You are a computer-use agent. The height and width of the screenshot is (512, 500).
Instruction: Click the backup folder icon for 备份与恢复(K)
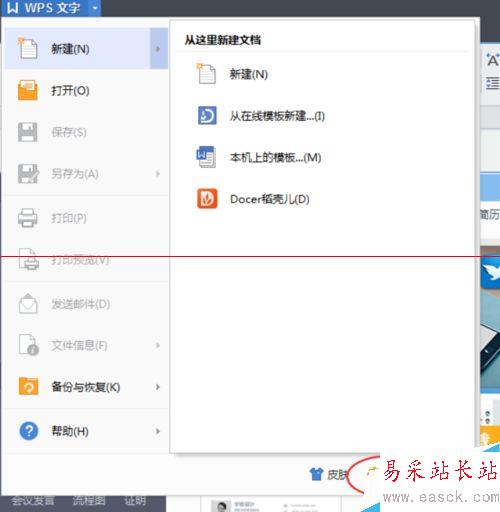click(28, 386)
